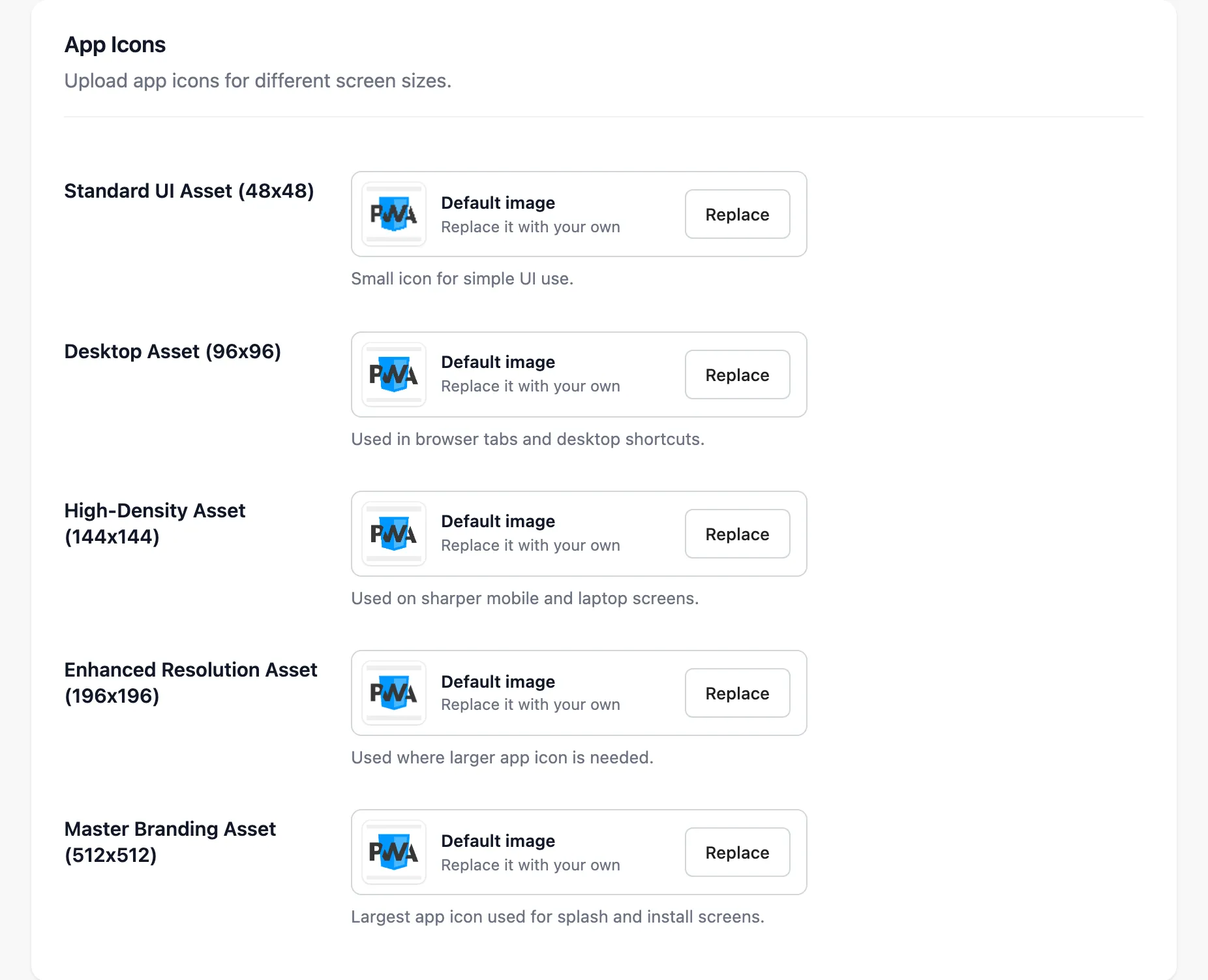Click 'Used in browser tabs and desktop shortcuts.'
The image size is (1208, 980).
point(528,439)
